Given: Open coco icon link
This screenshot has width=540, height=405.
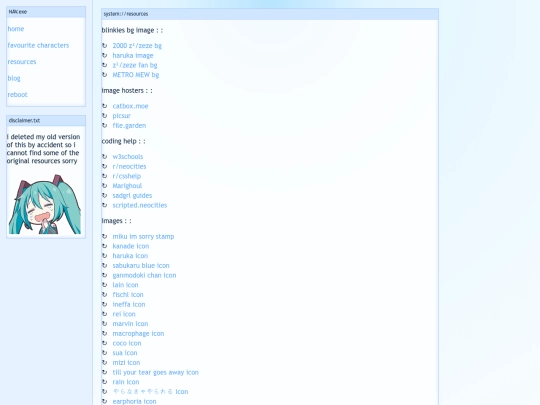Looking at the screenshot, I should [x=127, y=343].
